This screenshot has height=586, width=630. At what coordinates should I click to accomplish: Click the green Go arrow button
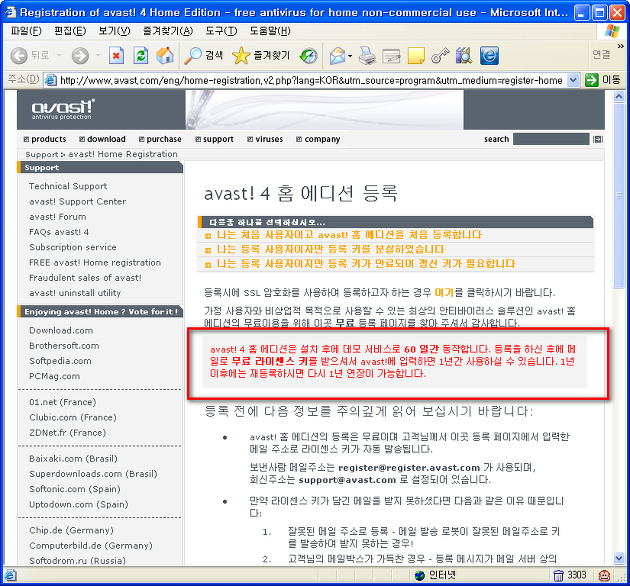pos(591,80)
